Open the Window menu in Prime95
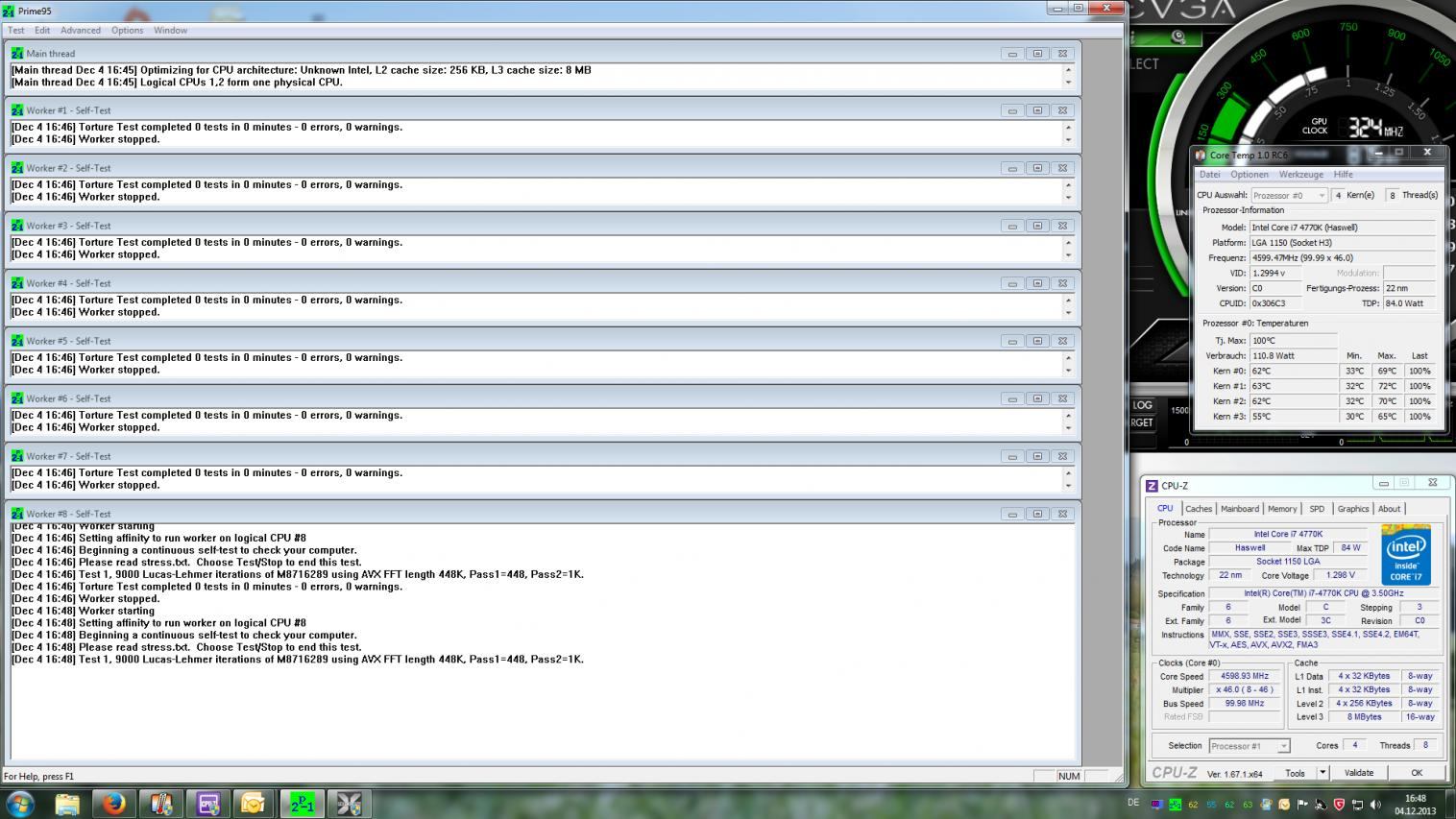 (171, 30)
